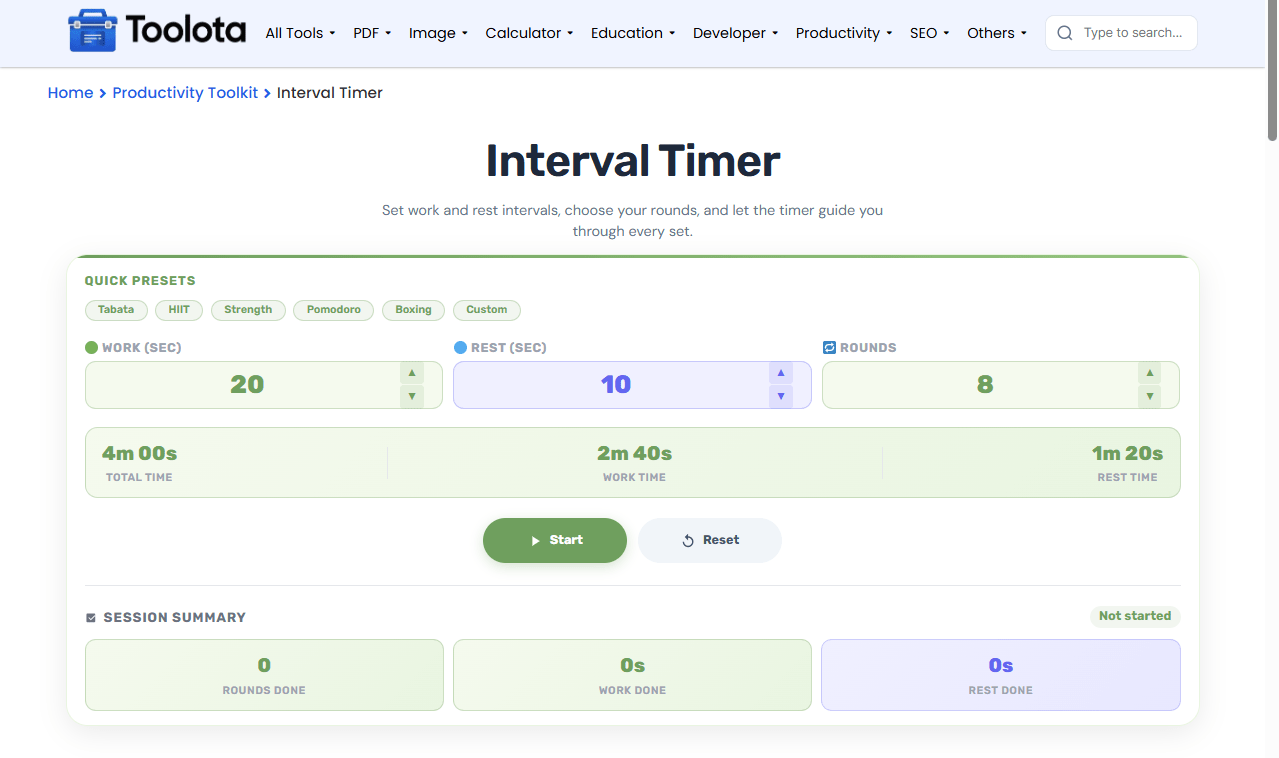Screen dimensions: 1279x758
Task: Select the Custom preset
Action: click(487, 310)
